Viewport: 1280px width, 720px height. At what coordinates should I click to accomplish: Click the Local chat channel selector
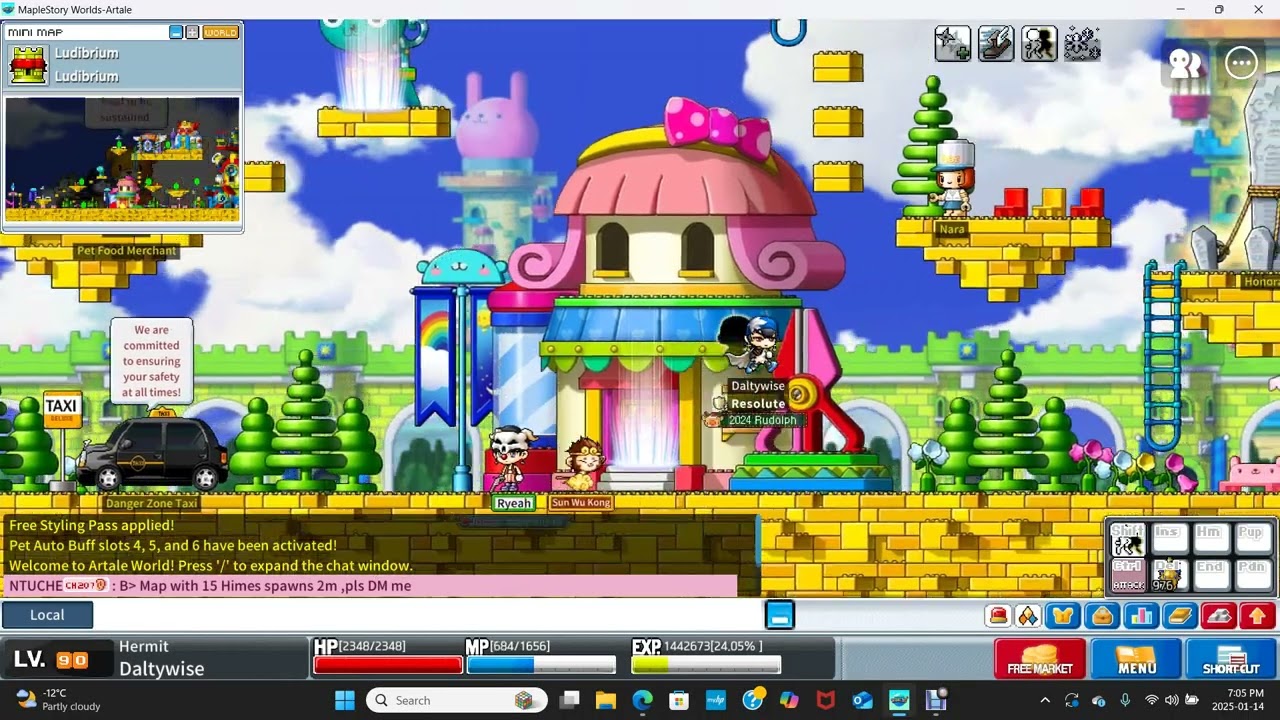pyautogui.click(x=47, y=615)
